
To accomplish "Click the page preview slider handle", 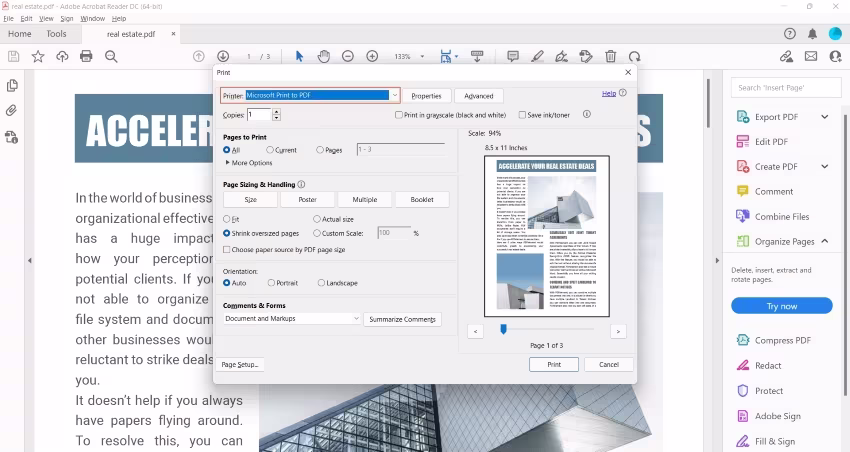I will [503, 329].
